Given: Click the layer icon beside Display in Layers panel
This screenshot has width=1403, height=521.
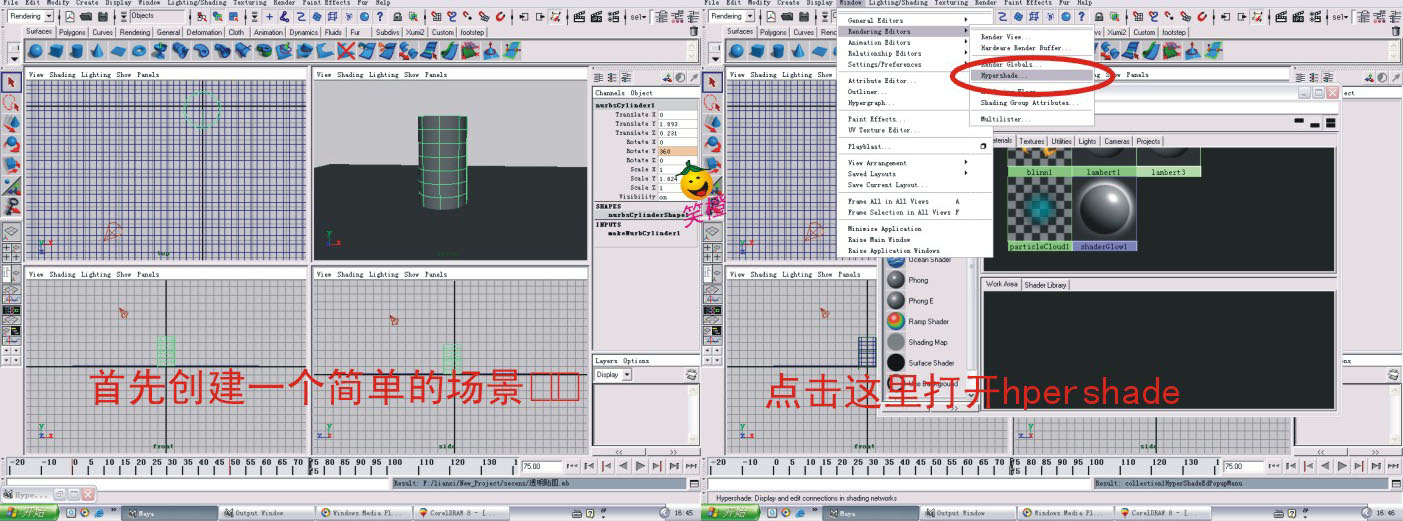Looking at the screenshot, I should [x=691, y=374].
